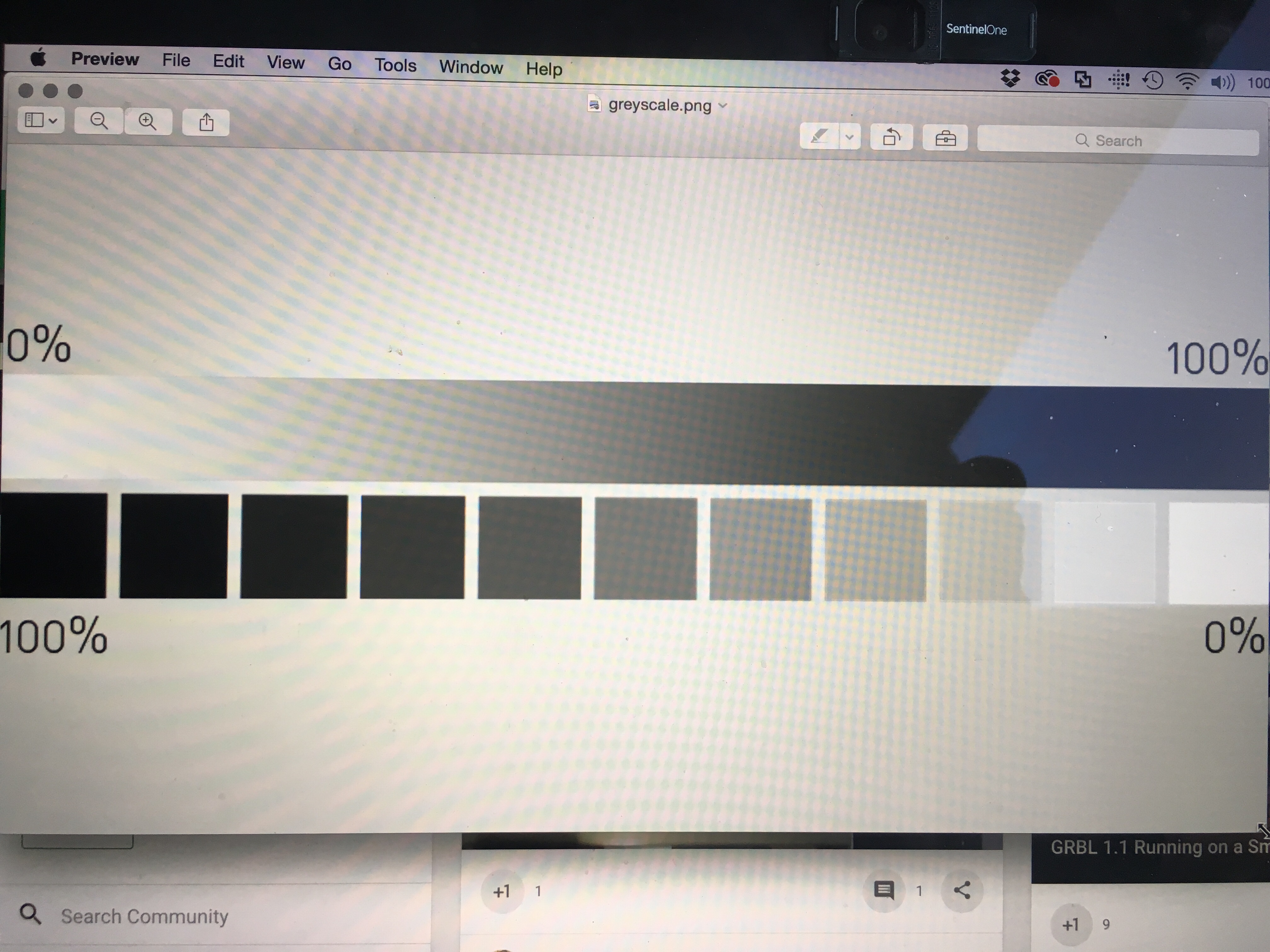Click the Zoom In magnifier button
Viewport: 1270px width, 952px height.
147,121
